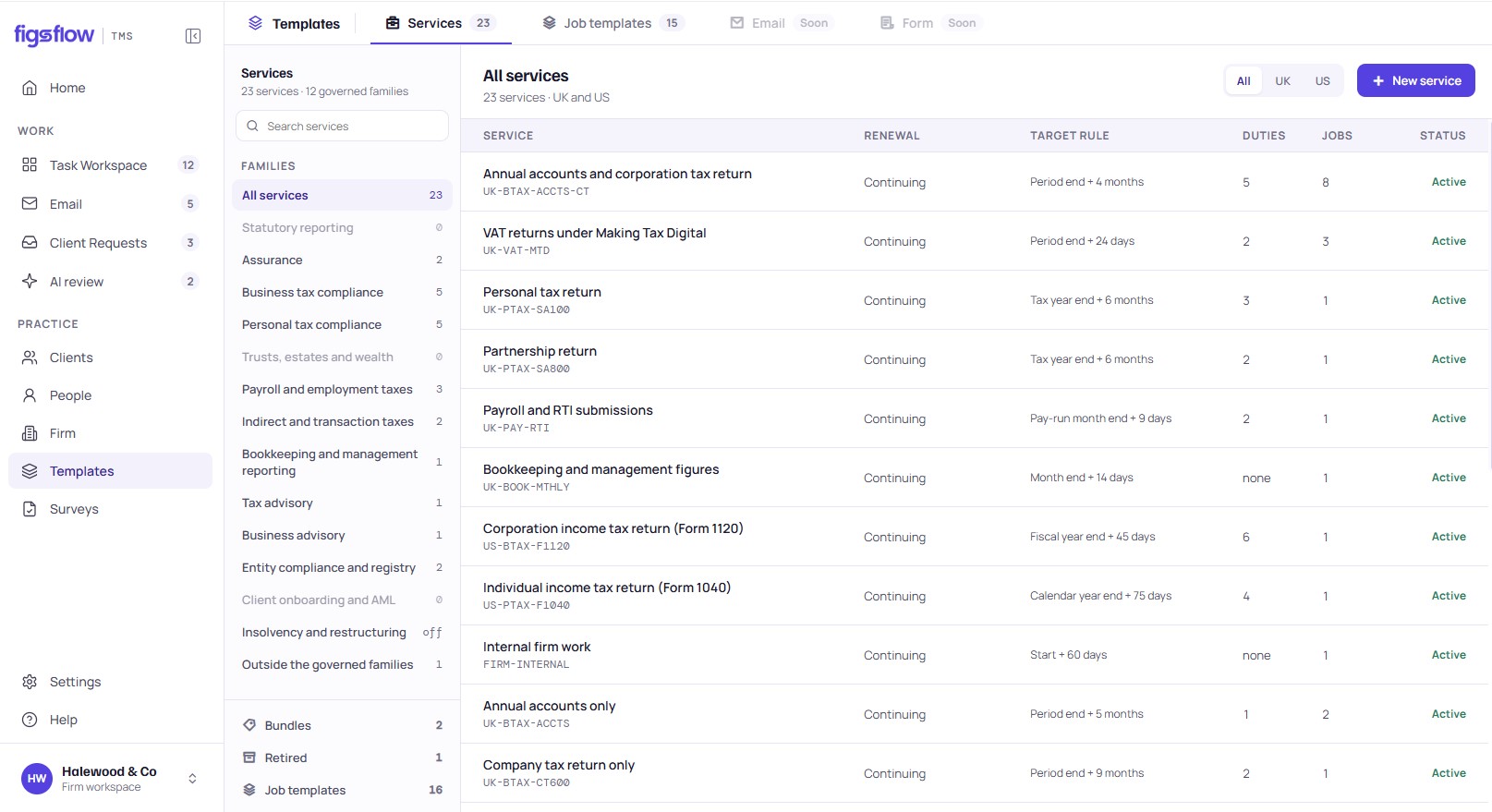Filter services to UK only
Image resolution: width=1492 pixels, height=812 pixels.
point(1283,81)
